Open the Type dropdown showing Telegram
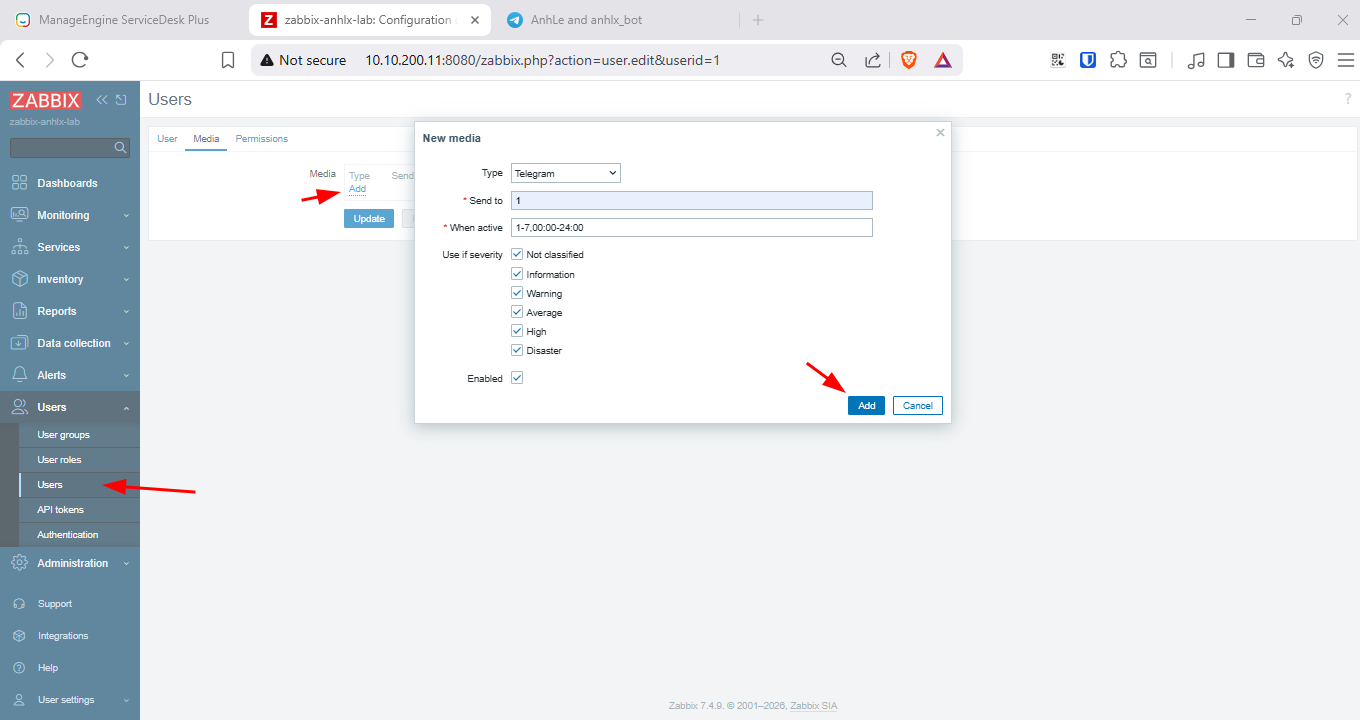The image size is (1360, 720). (x=565, y=173)
